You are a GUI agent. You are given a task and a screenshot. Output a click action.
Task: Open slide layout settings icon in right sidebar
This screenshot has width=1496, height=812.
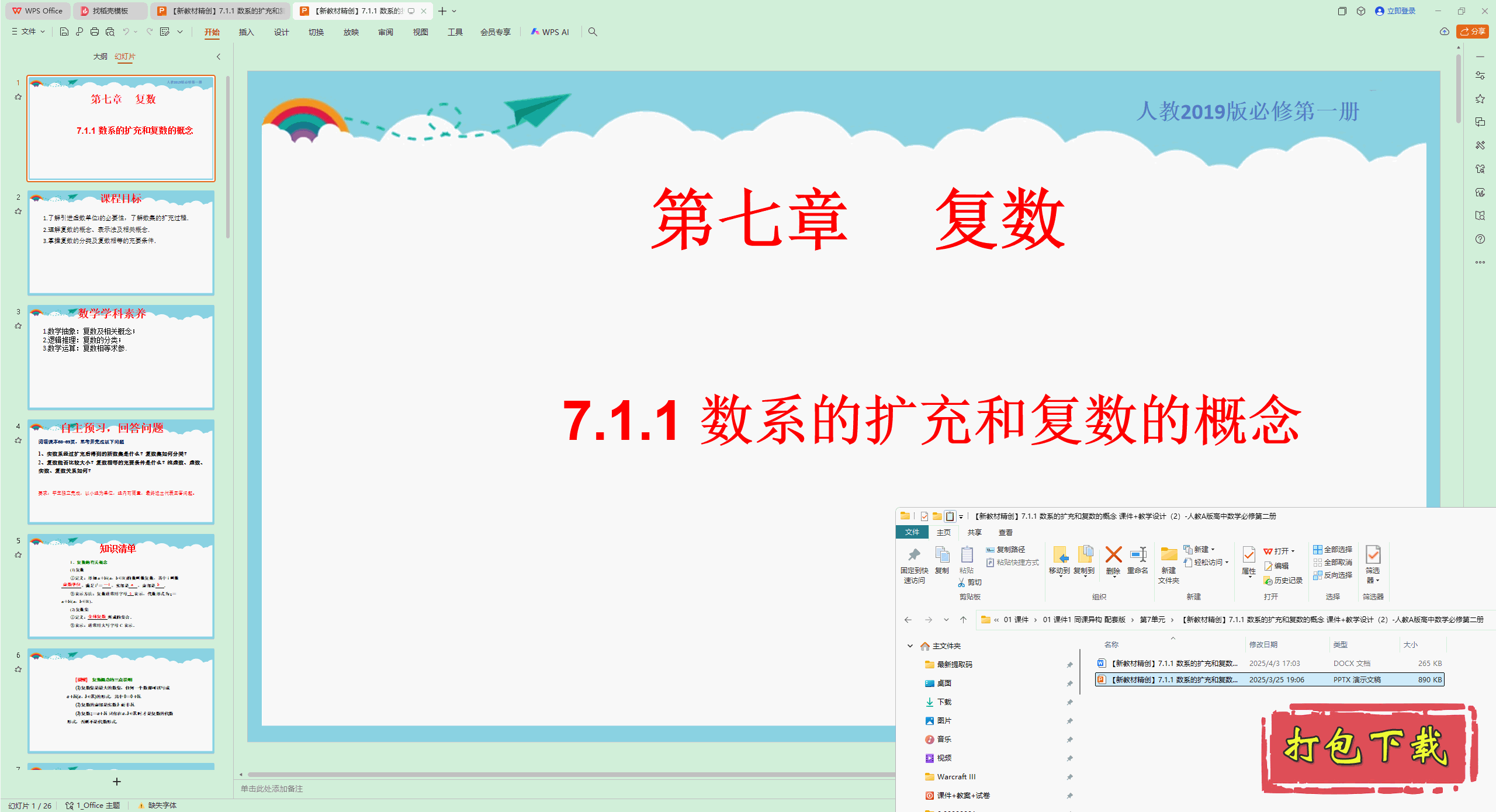point(1481,75)
